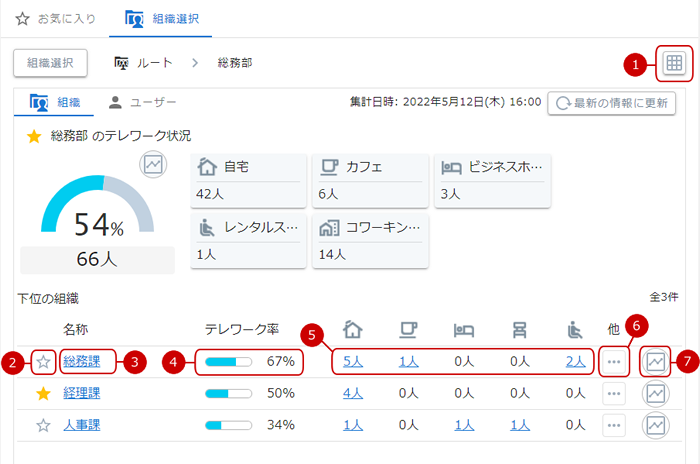Image resolution: width=700 pixels, height=464 pixels.
Task: Toggle favorite star for 総務課
Action: (43, 362)
